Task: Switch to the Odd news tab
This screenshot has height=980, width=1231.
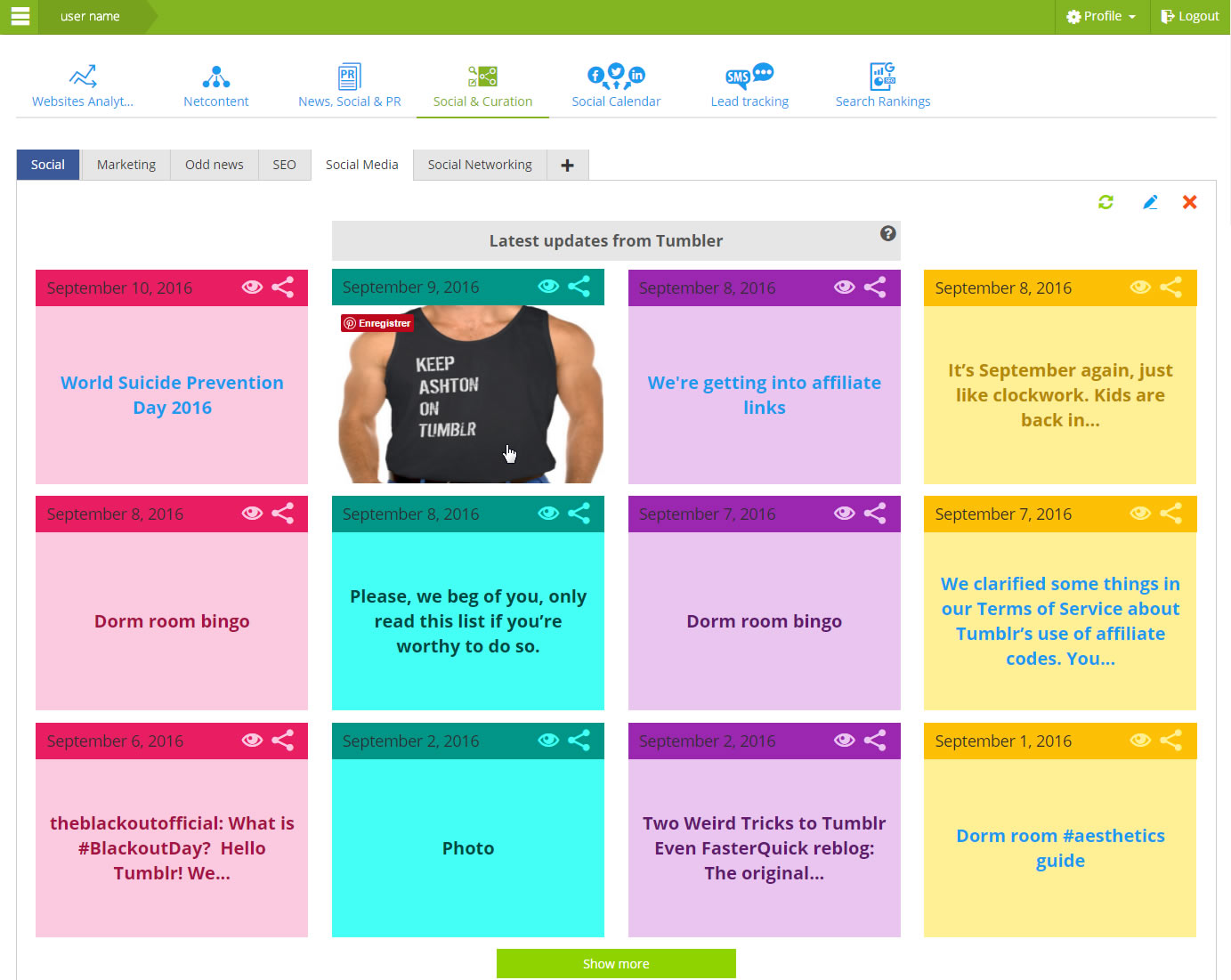Action: click(215, 165)
